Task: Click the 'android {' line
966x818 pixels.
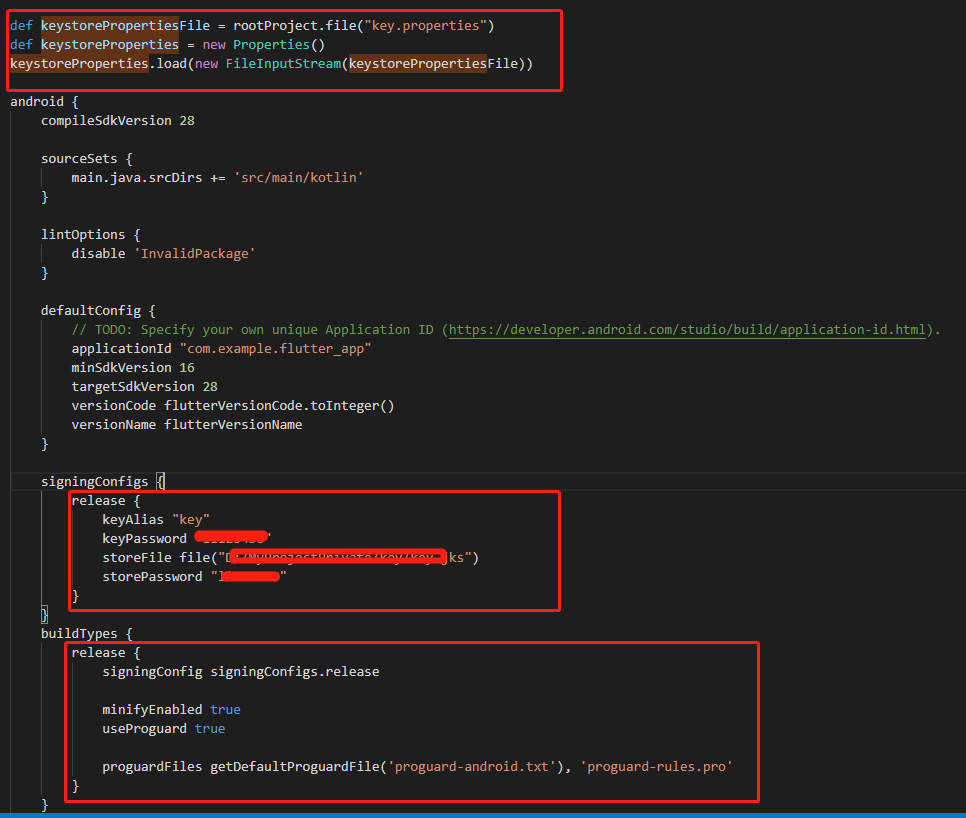Action: pyautogui.click(x=44, y=102)
